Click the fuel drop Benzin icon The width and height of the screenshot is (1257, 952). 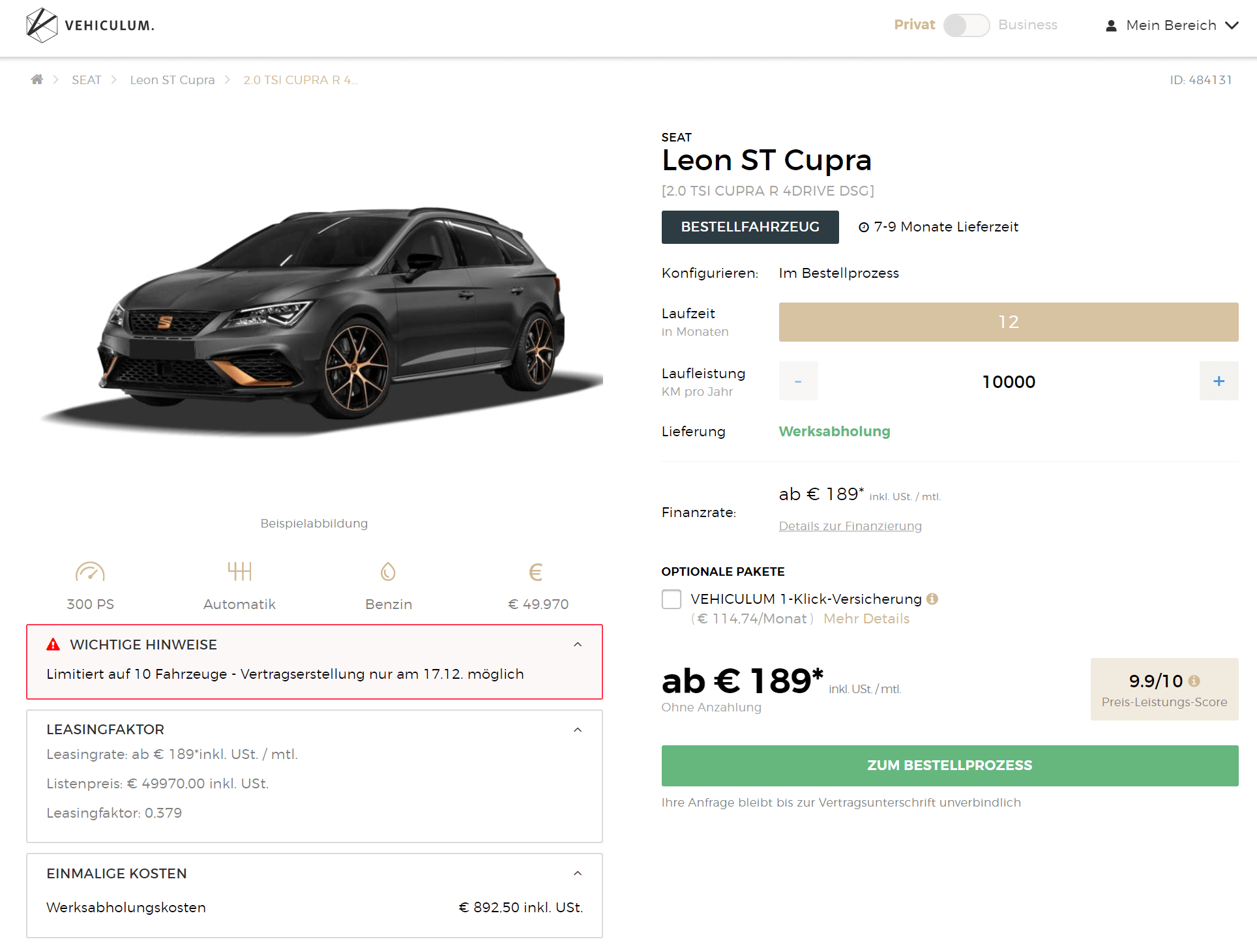pyautogui.click(x=388, y=572)
